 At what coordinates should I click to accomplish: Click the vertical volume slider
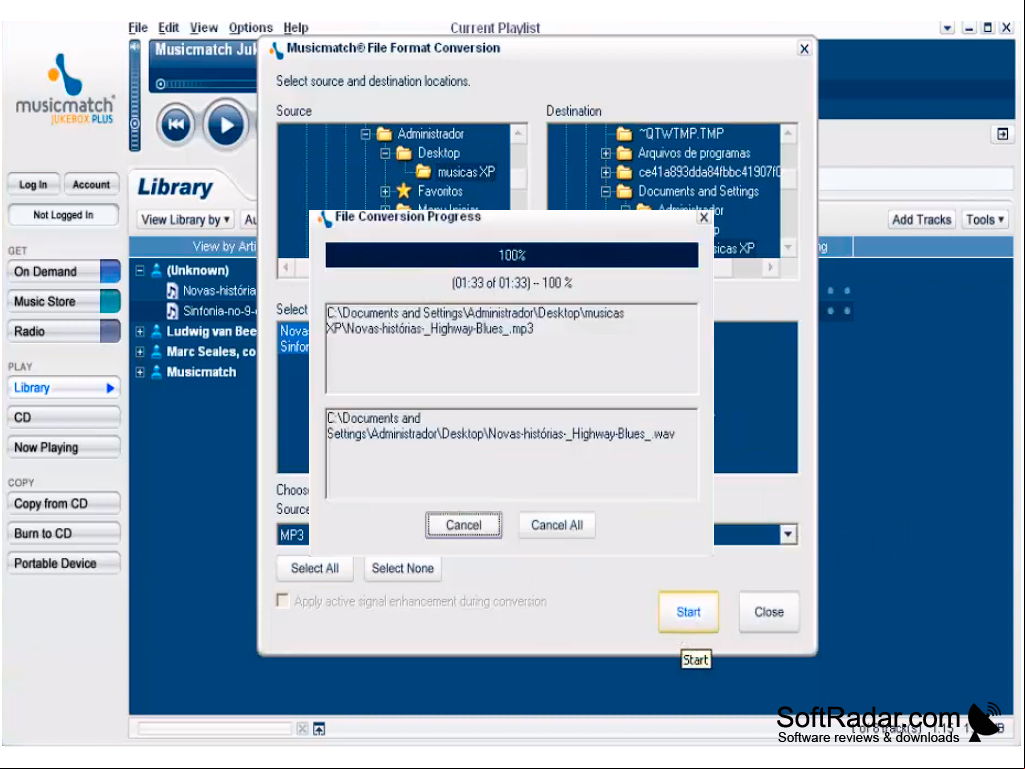tap(135, 96)
